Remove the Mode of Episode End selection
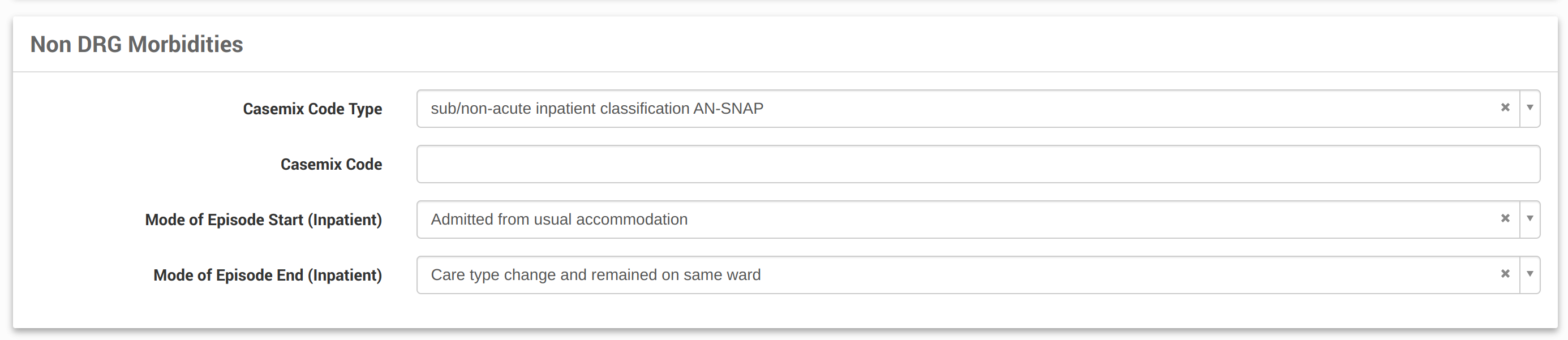This screenshot has width=1568, height=340. [x=1505, y=274]
